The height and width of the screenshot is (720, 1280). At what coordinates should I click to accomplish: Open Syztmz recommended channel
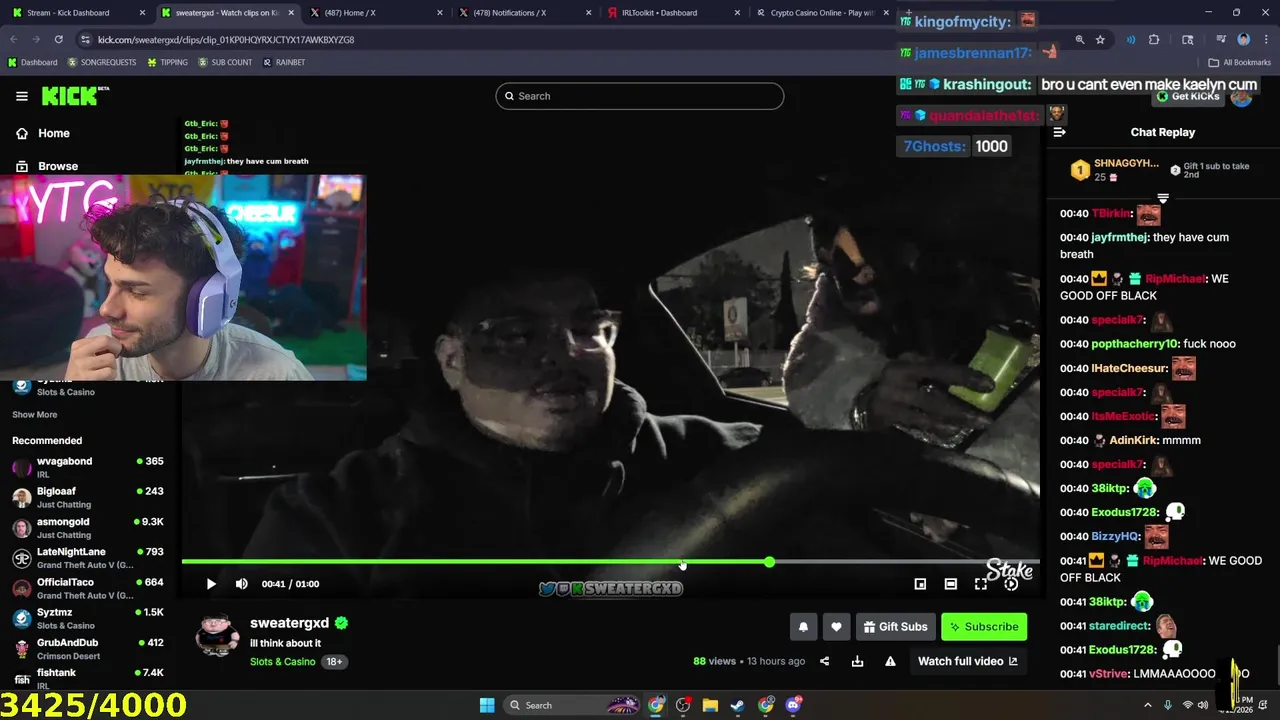[88, 618]
